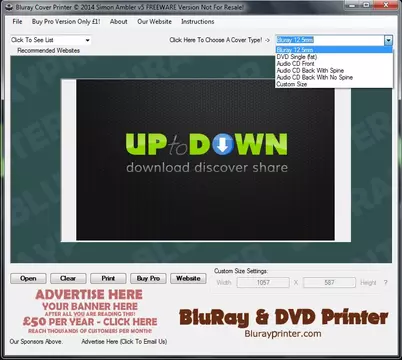
Task: Click the custom Width input field
Action: click(x=263, y=283)
